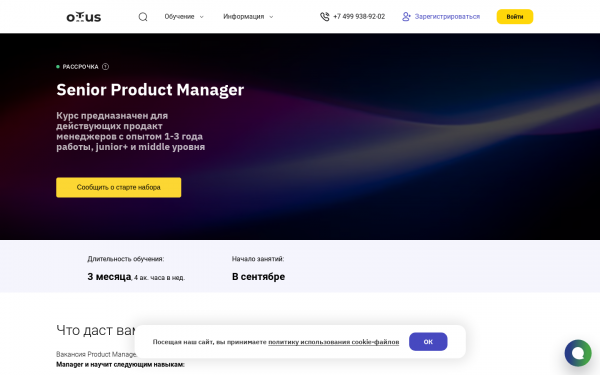The width and height of the screenshot is (600, 375).
Task: Click the 3 месяца duration text
Action: coord(109,276)
